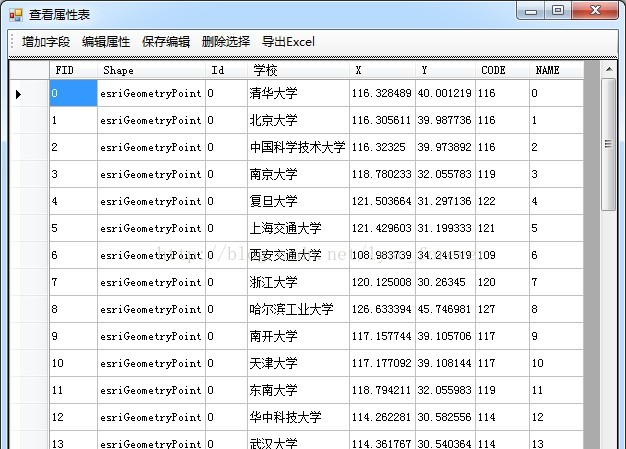The width and height of the screenshot is (626, 449).
Task: Choose 删除选择 in the toolbar
Action: click(x=226, y=42)
